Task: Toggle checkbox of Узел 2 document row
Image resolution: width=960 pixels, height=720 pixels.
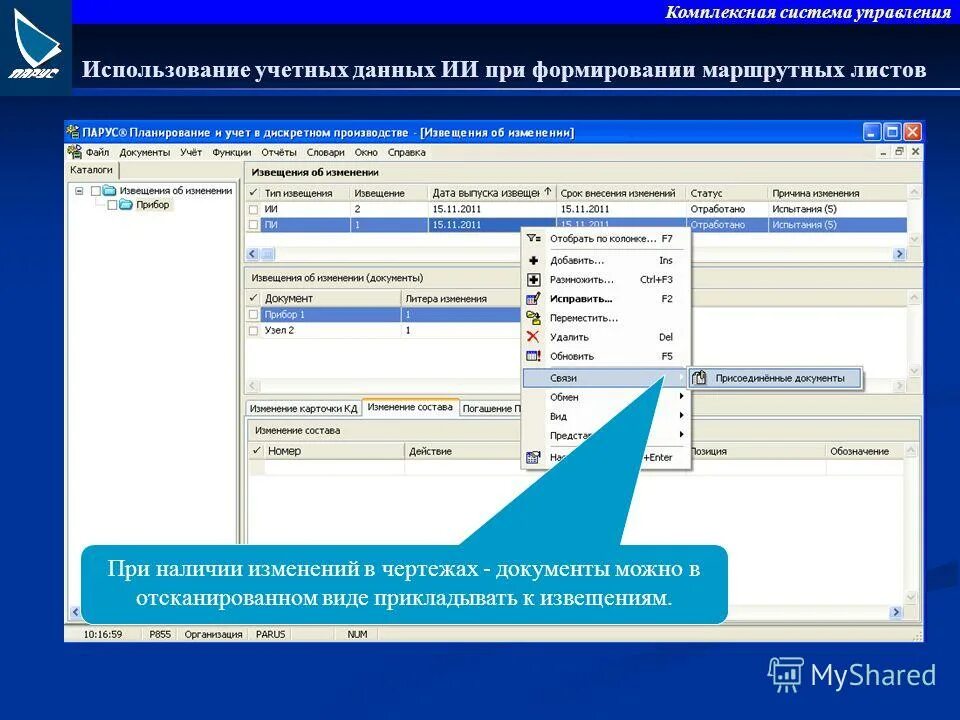Action: point(253,330)
